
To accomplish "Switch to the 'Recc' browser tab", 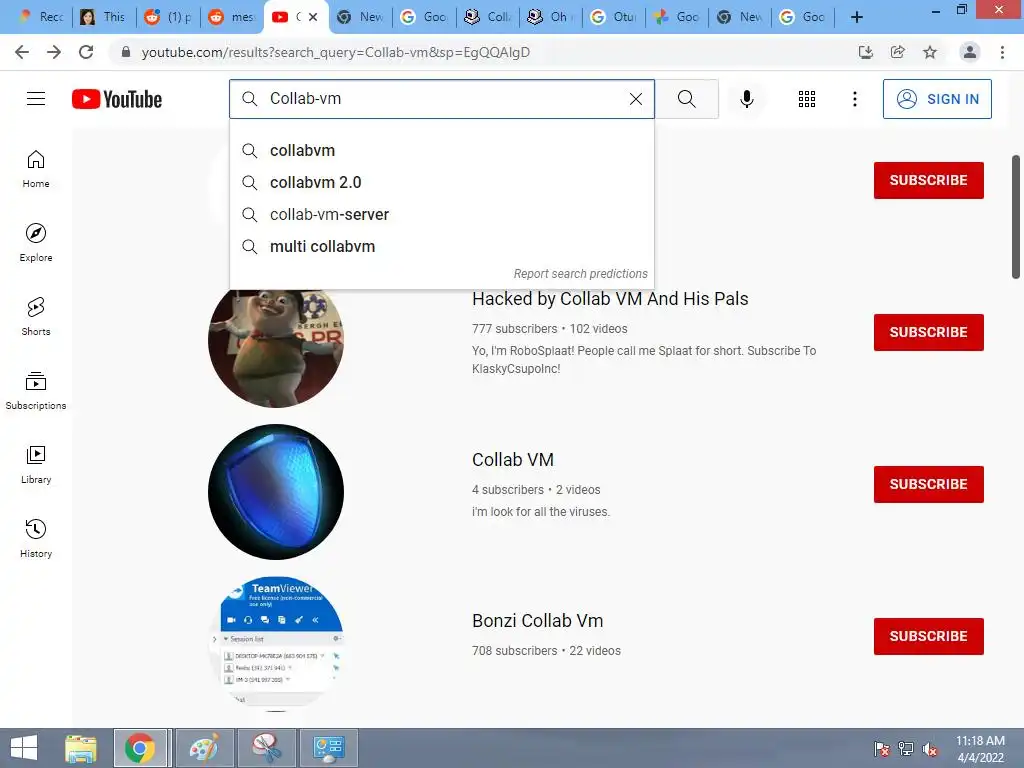I will 41,17.
